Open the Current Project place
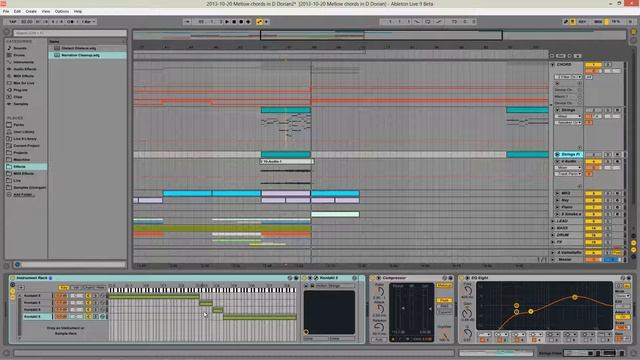Screen dimensions: 640x360 (26, 146)
